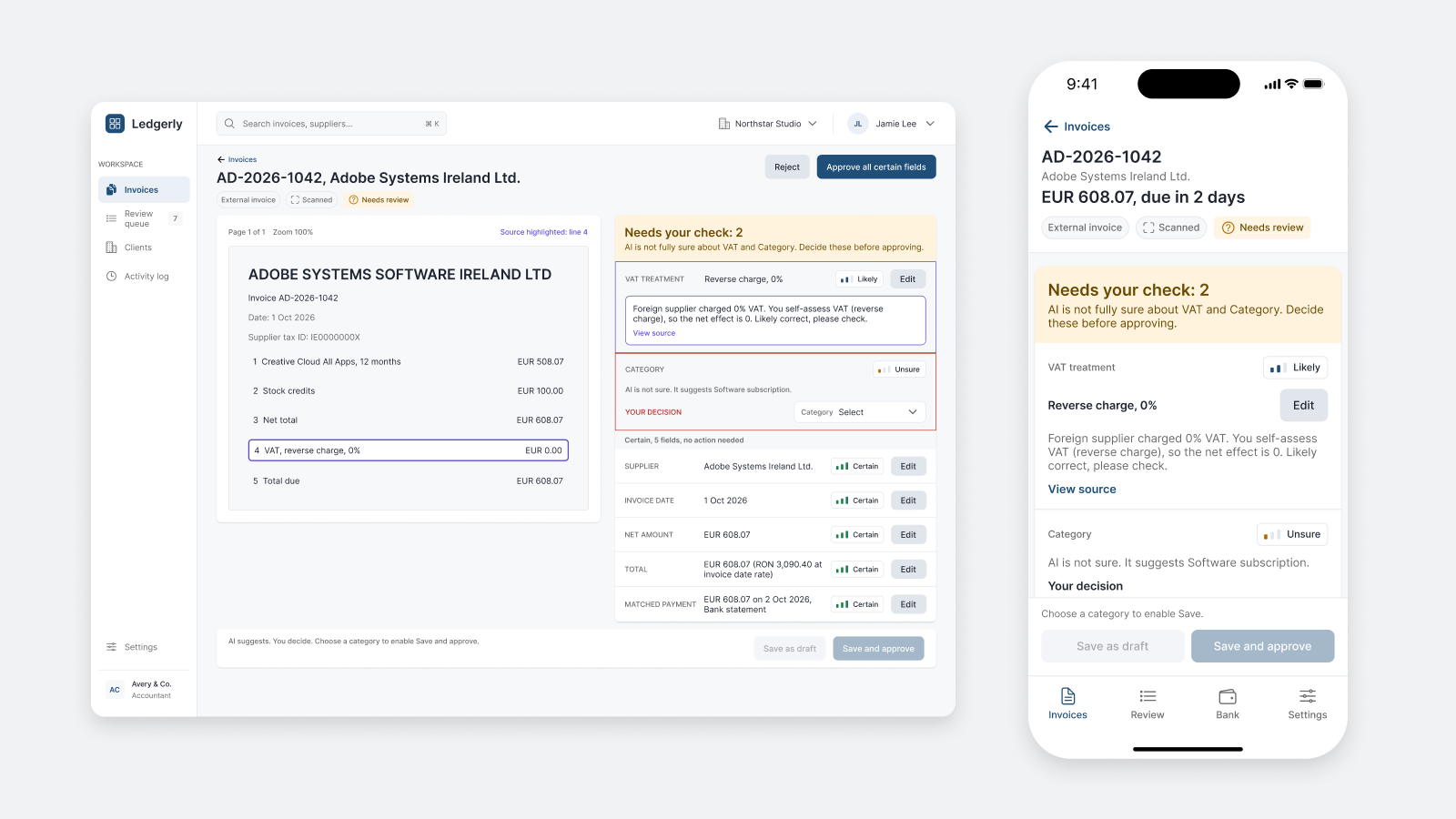Click desktop VAT treatment Likely confidence badge
This screenshot has height=819, width=1456.
coord(860,279)
